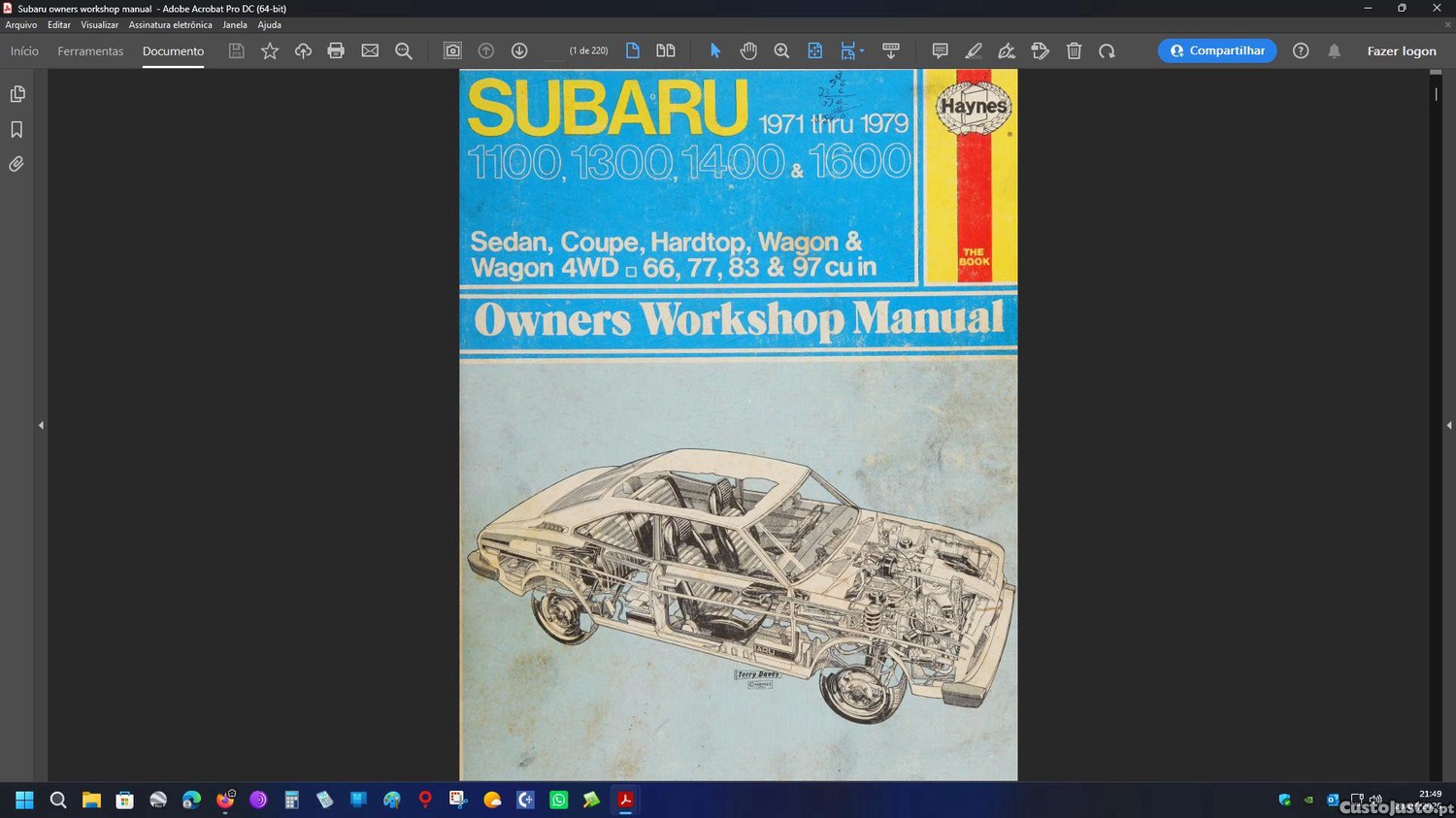Print the document using printer icon

point(336,50)
